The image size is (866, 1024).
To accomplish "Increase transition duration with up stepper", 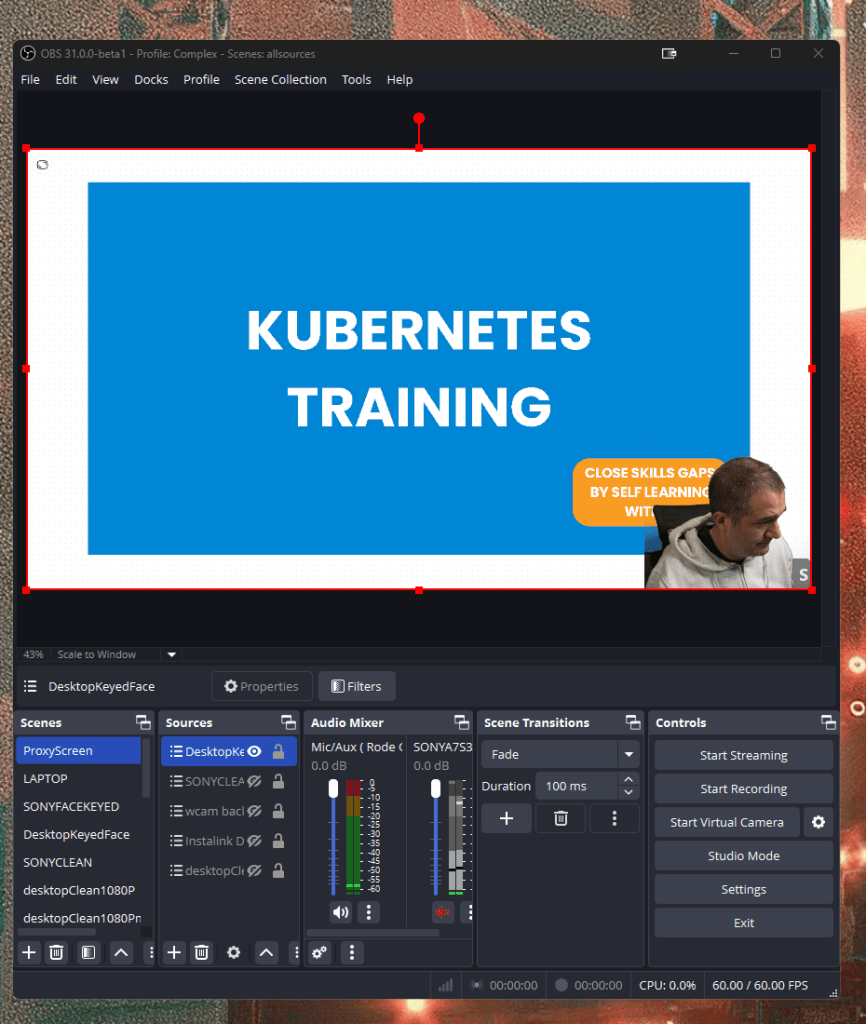I will click(x=628, y=779).
